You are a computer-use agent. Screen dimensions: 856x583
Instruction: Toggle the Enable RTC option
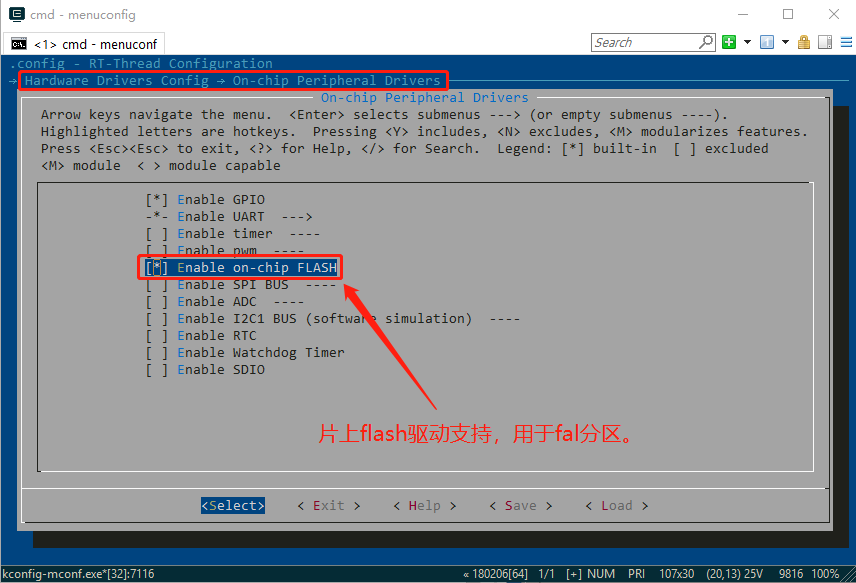pyautogui.click(x=157, y=335)
